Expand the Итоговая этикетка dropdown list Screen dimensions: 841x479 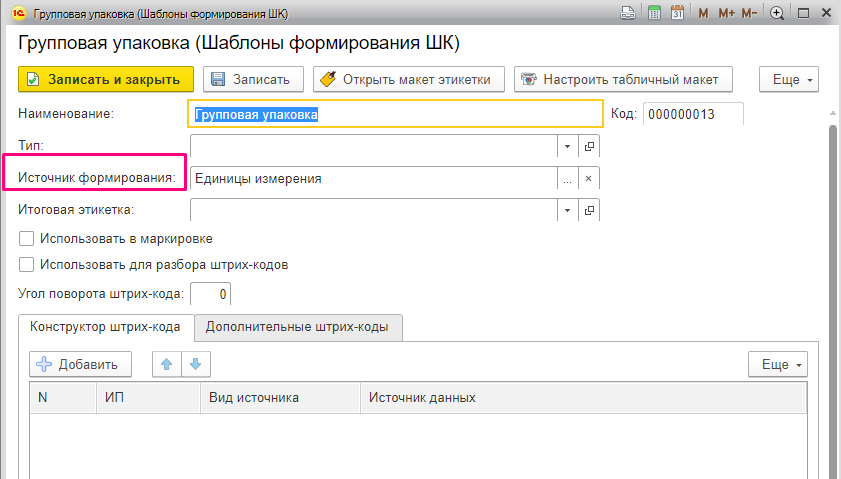click(x=567, y=210)
